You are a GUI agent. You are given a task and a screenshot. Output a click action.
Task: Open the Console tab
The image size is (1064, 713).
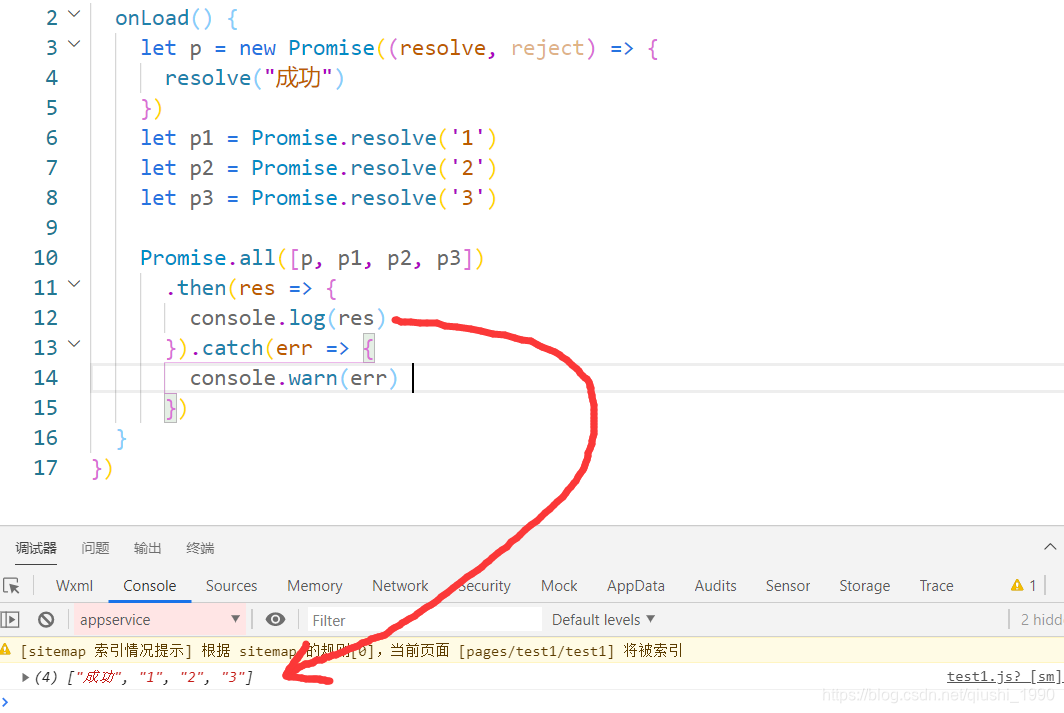pyautogui.click(x=149, y=585)
